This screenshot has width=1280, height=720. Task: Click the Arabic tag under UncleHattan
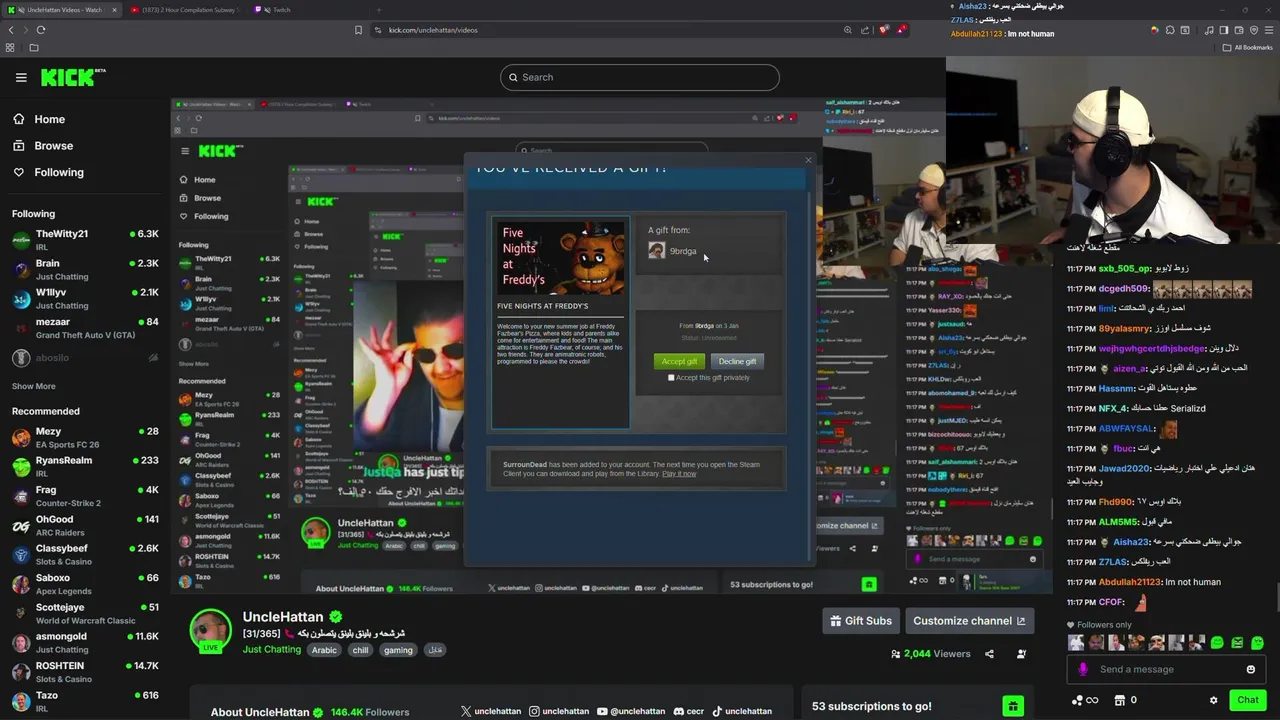pos(324,650)
